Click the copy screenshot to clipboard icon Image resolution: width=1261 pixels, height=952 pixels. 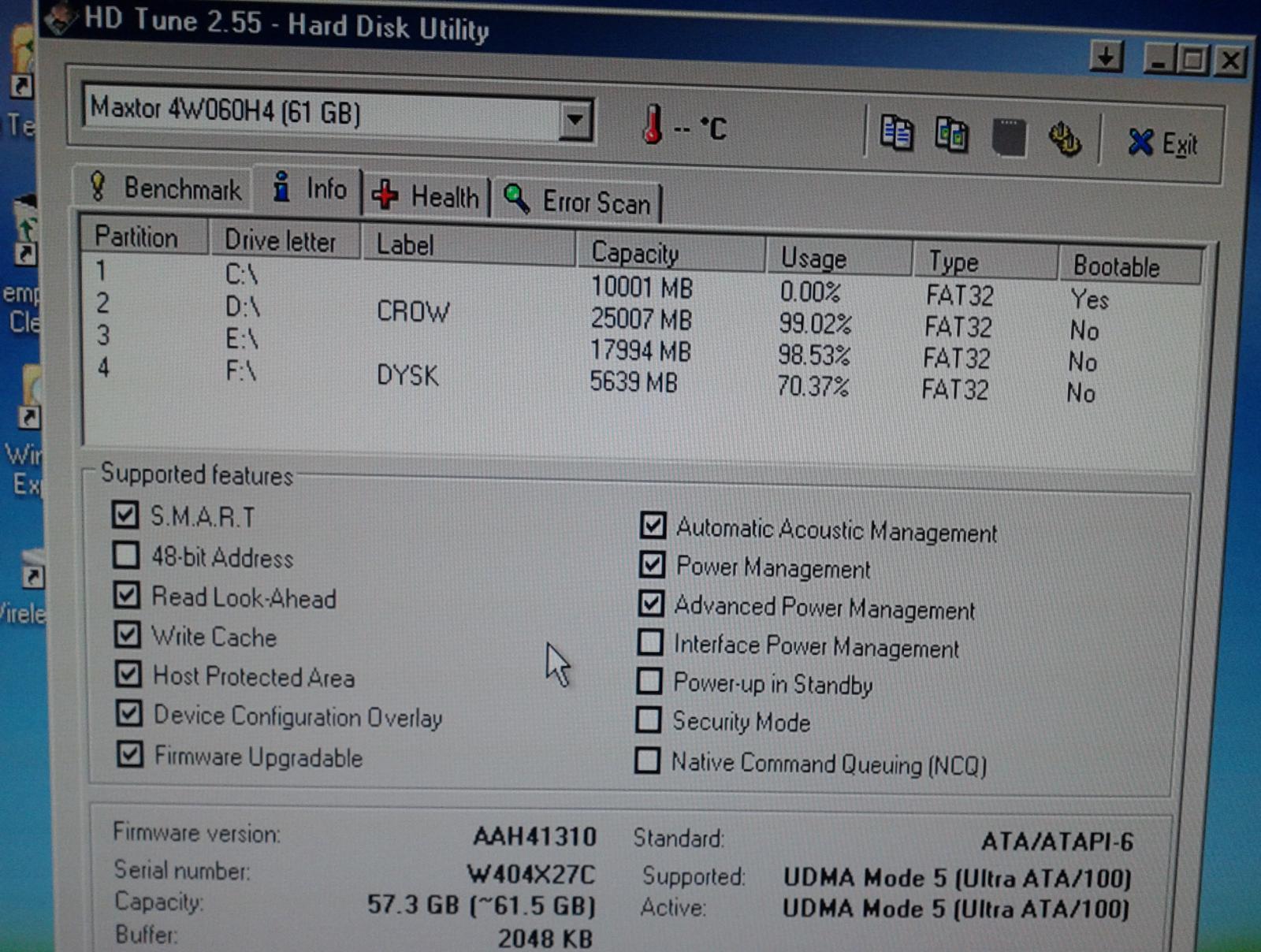click(951, 135)
